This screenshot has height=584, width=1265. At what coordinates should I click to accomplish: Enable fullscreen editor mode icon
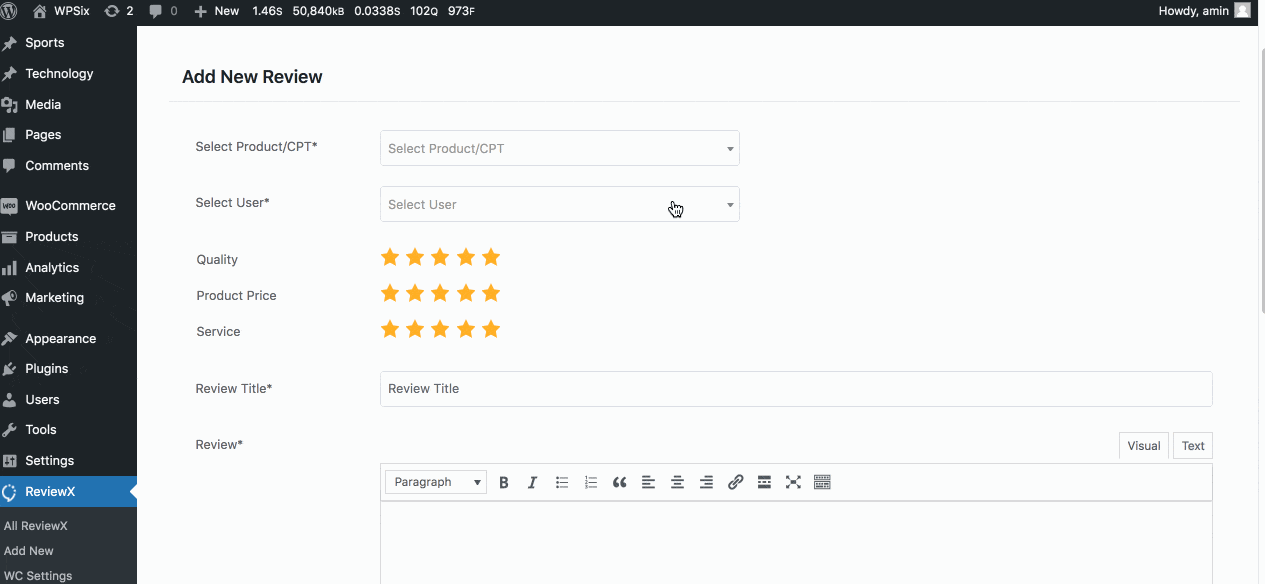[x=793, y=482]
